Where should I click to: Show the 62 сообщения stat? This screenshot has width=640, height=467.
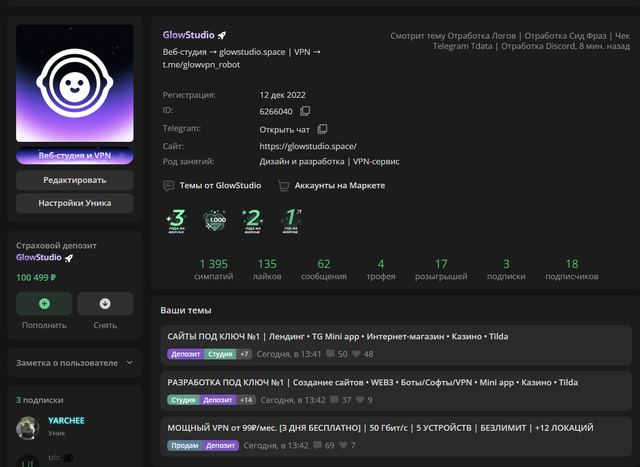tap(324, 269)
